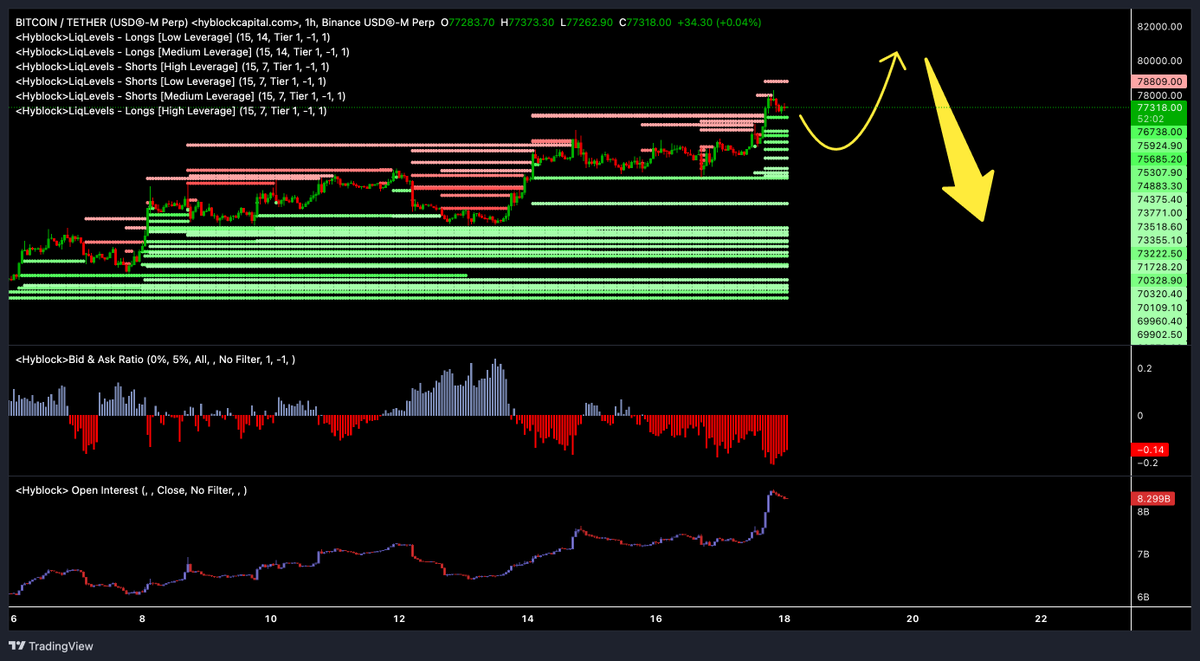This screenshot has width=1200, height=661.
Task: Click date 8 on the time axis
Action: pyautogui.click(x=142, y=619)
